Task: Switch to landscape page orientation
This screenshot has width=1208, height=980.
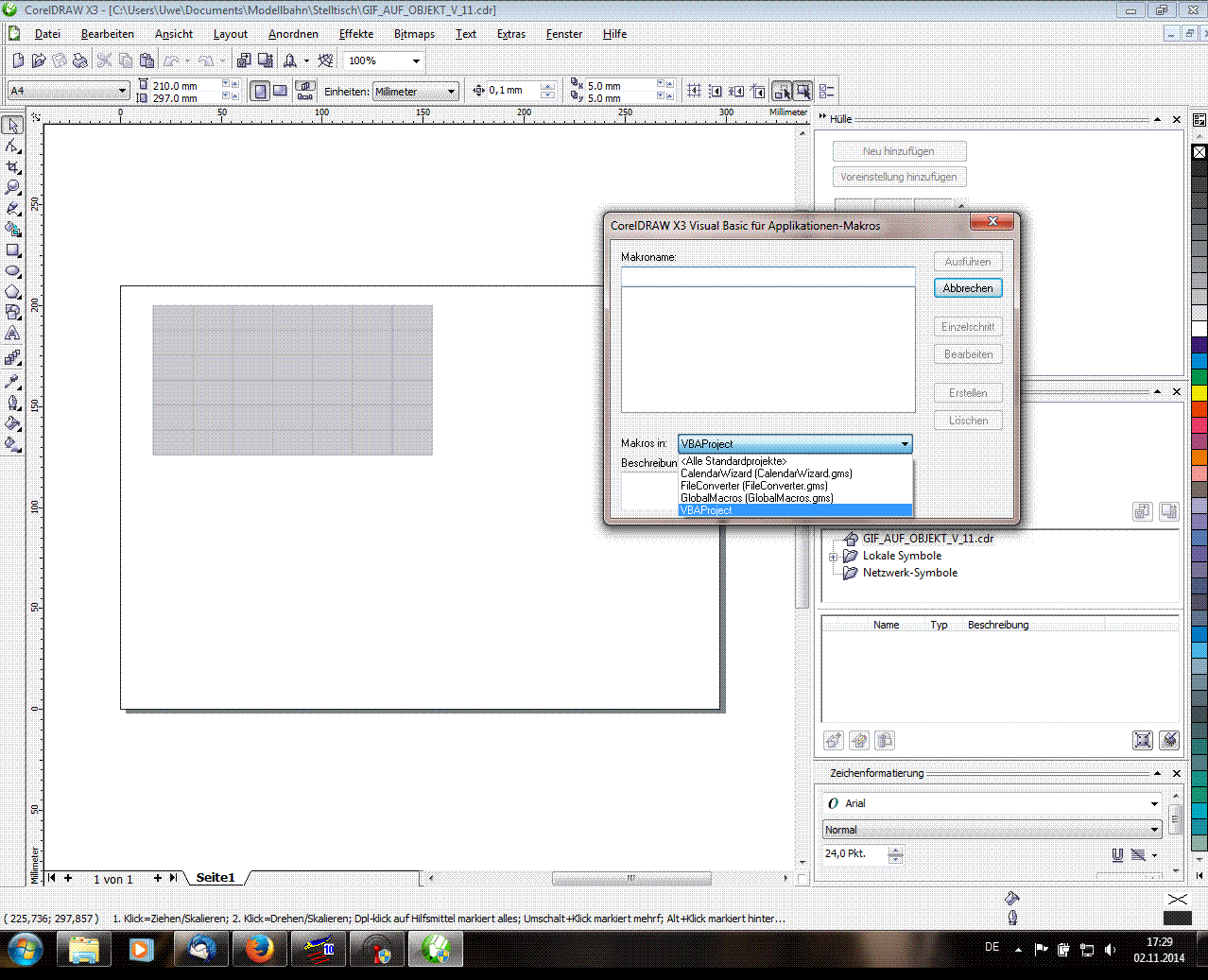Action: coord(280,91)
